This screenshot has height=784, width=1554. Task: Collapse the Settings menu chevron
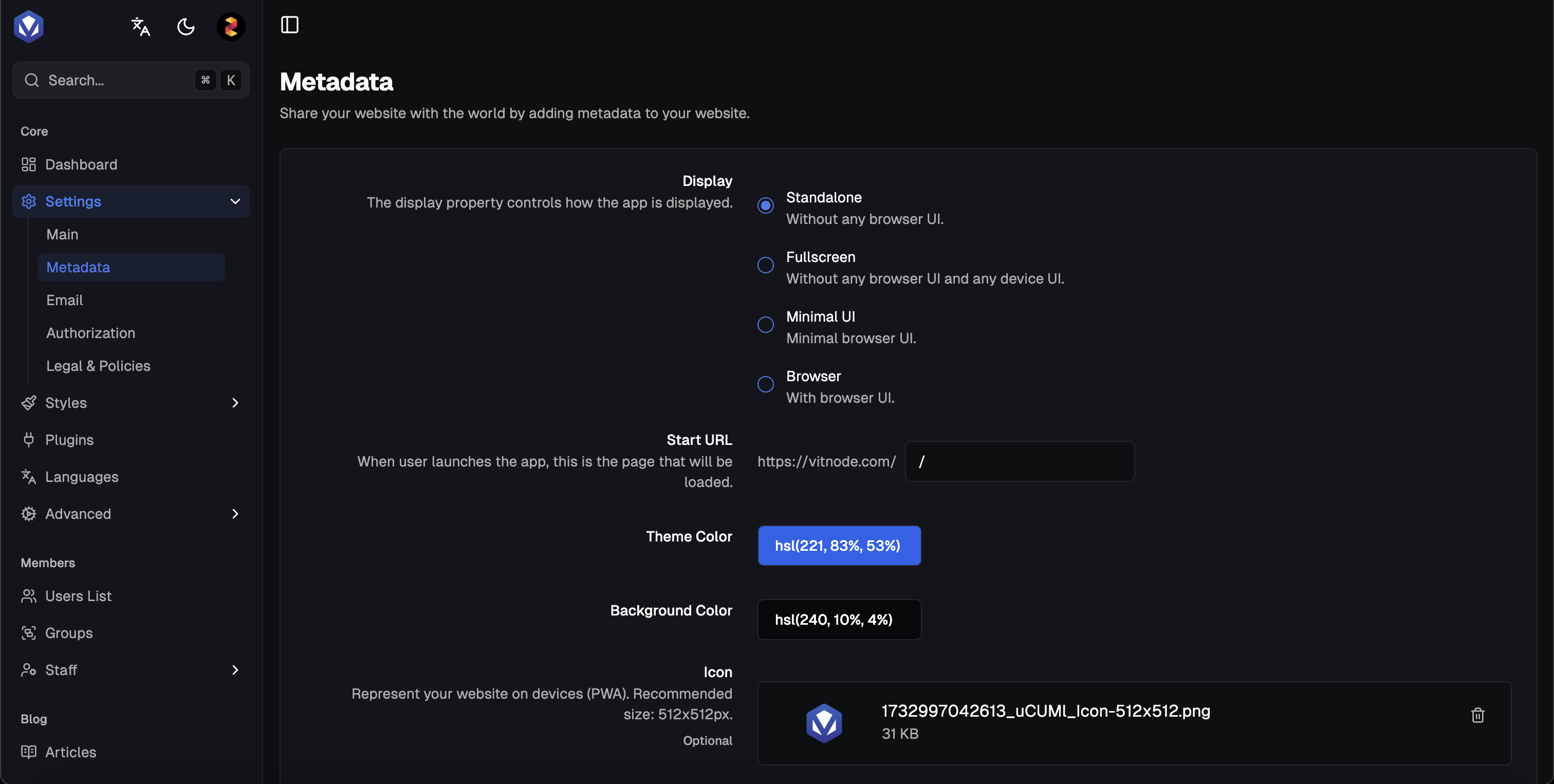235,201
